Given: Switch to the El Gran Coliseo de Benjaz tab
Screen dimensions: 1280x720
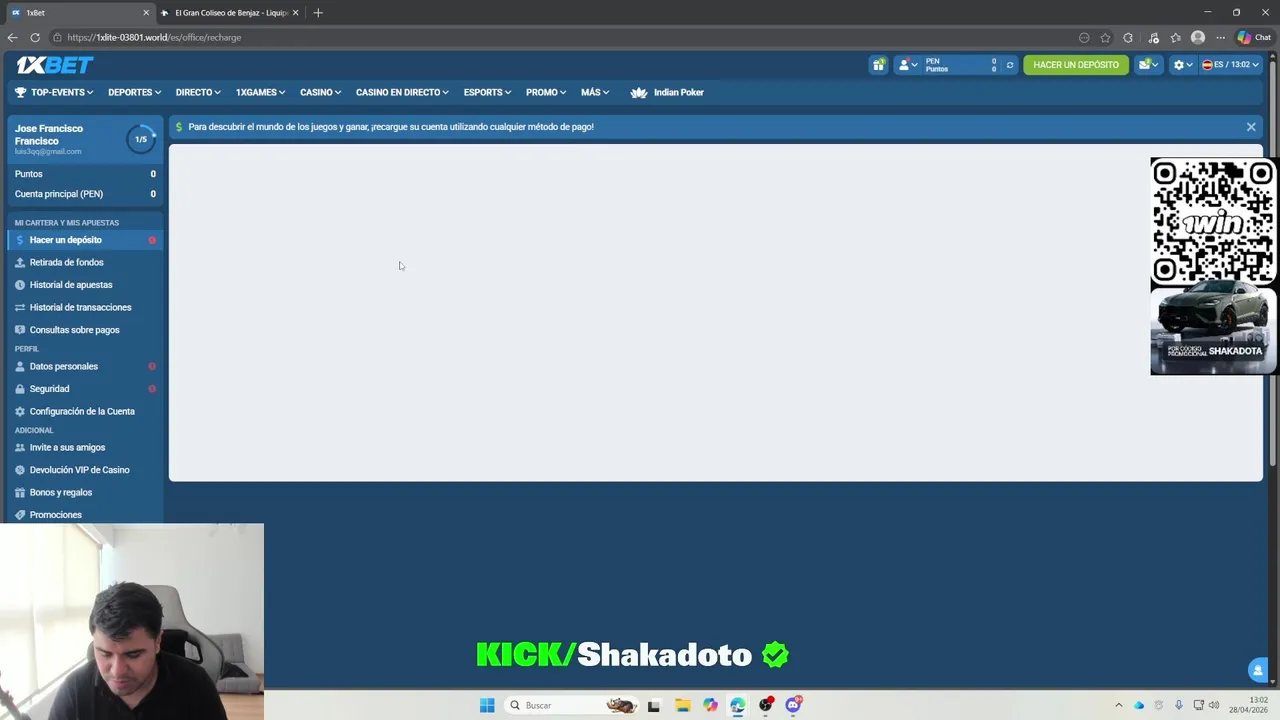Looking at the screenshot, I should 231,13.
